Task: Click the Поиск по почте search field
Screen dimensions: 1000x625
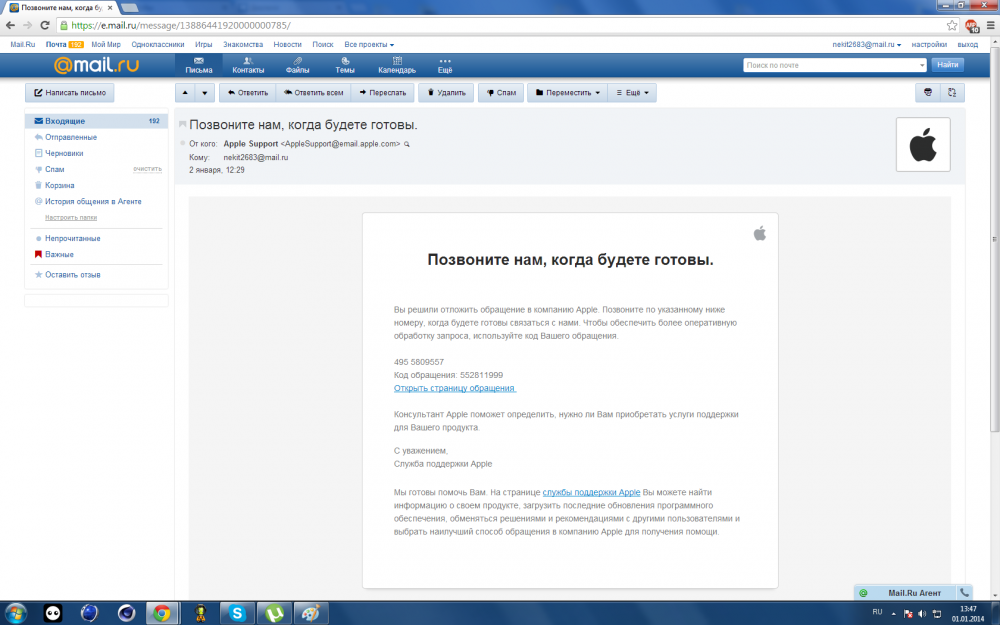Action: 830,65
